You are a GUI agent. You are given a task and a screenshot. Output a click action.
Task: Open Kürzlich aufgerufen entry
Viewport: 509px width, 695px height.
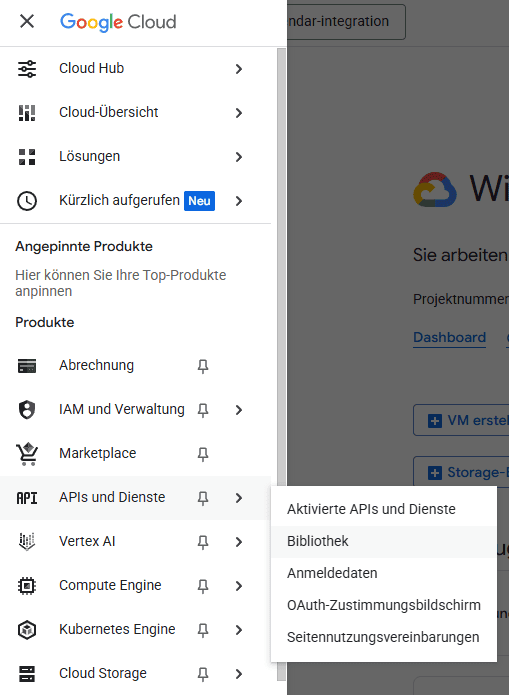pos(135,201)
